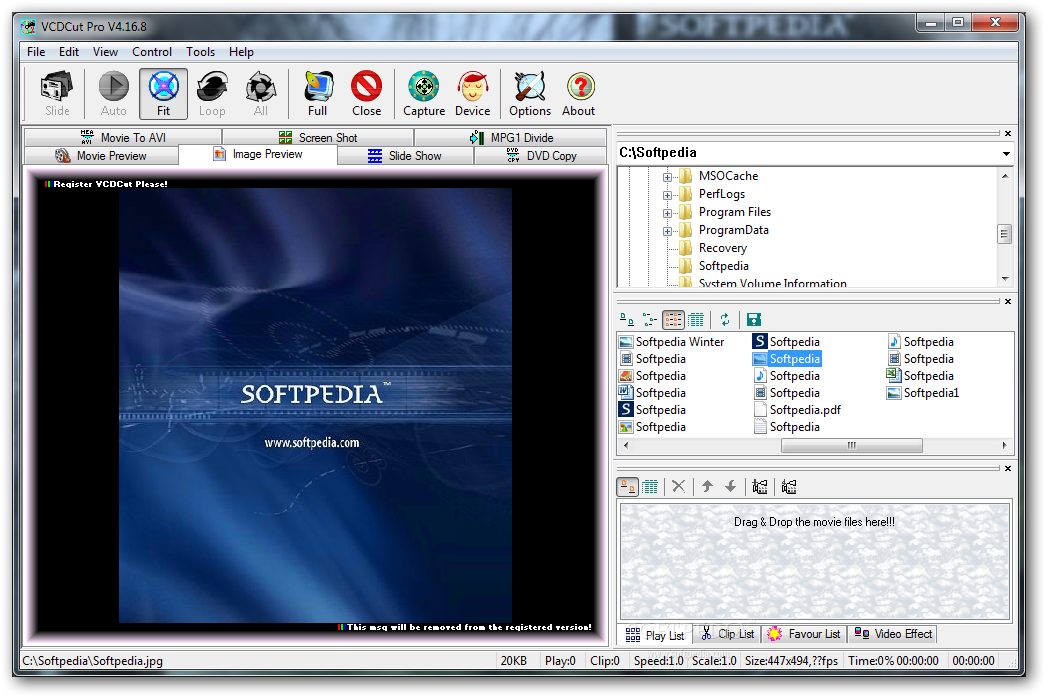
Task: Click the file list horizontal scrollbar thumb
Action: (x=851, y=446)
